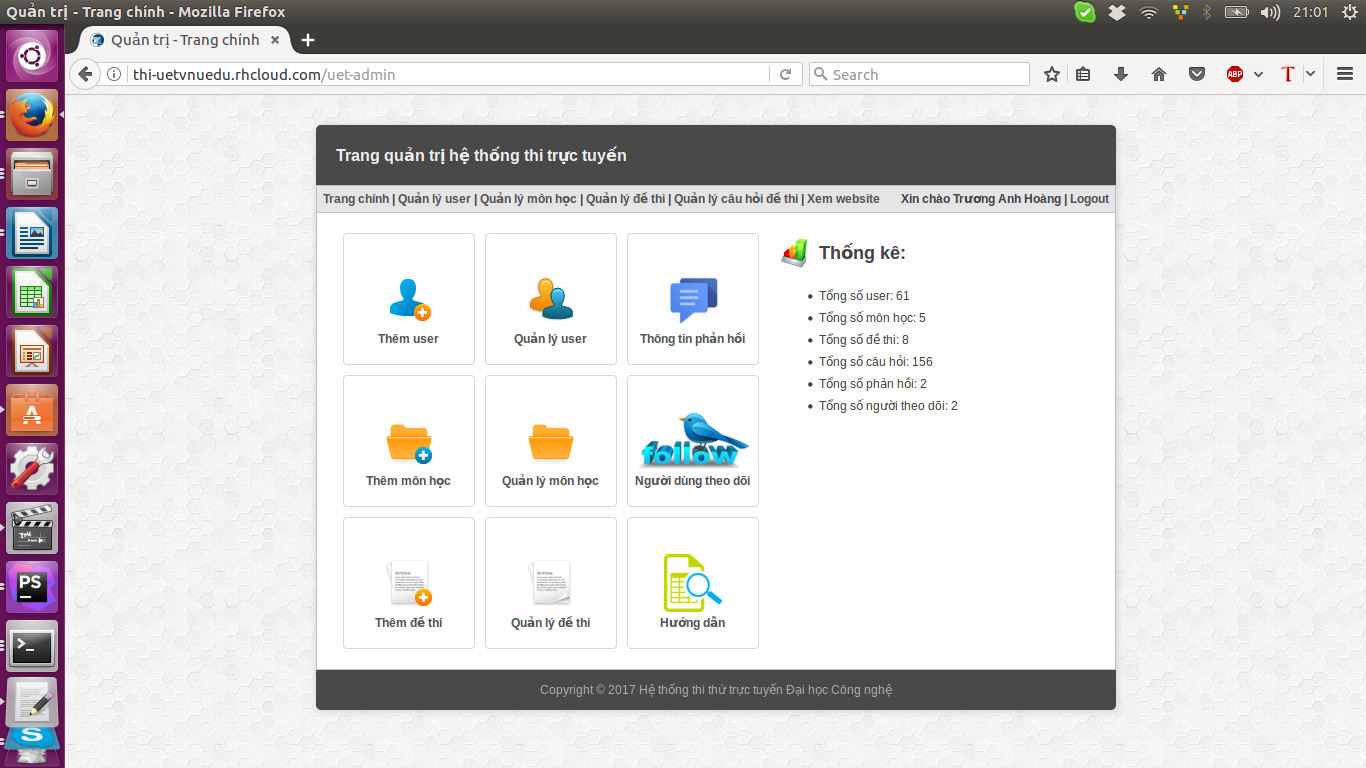
Task: Open the Xem website link
Action: point(843,199)
